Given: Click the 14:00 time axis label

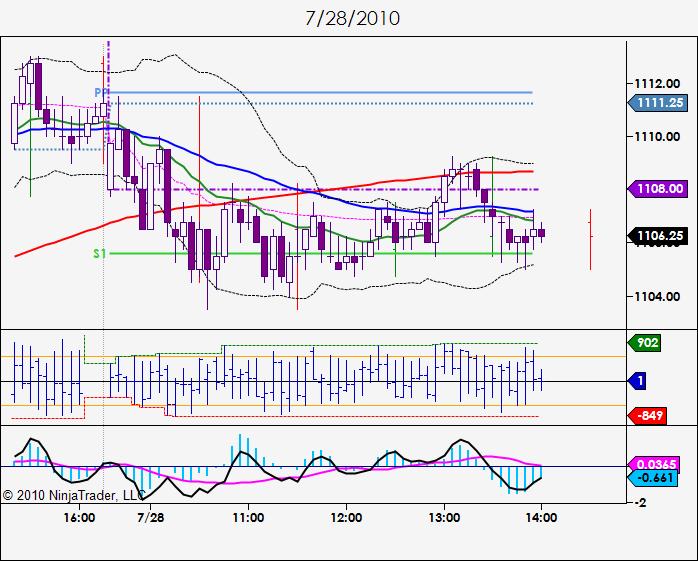Looking at the screenshot, I should [x=541, y=518].
